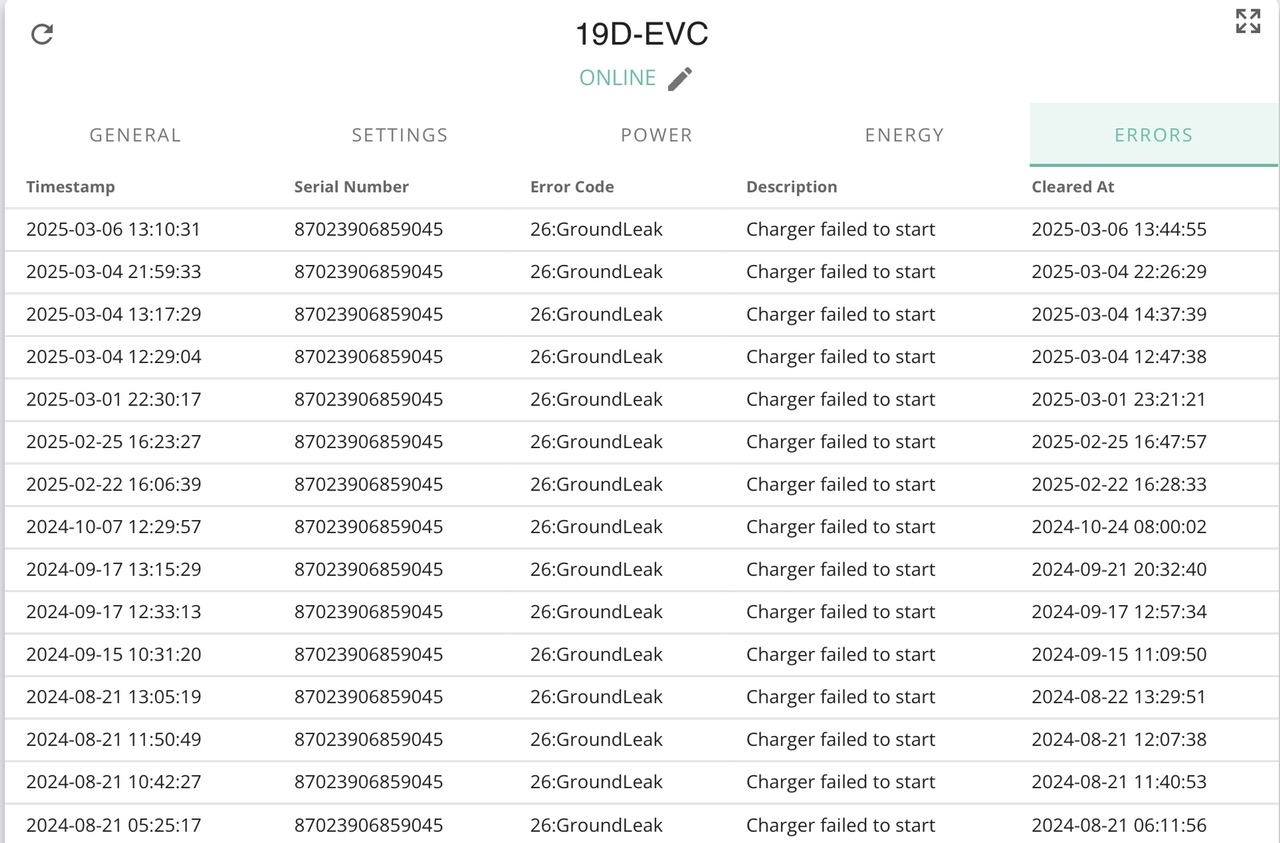The image size is (1280, 843).
Task: Select timestamp 2025-03-01 22:30:17
Action: click(113, 399)
